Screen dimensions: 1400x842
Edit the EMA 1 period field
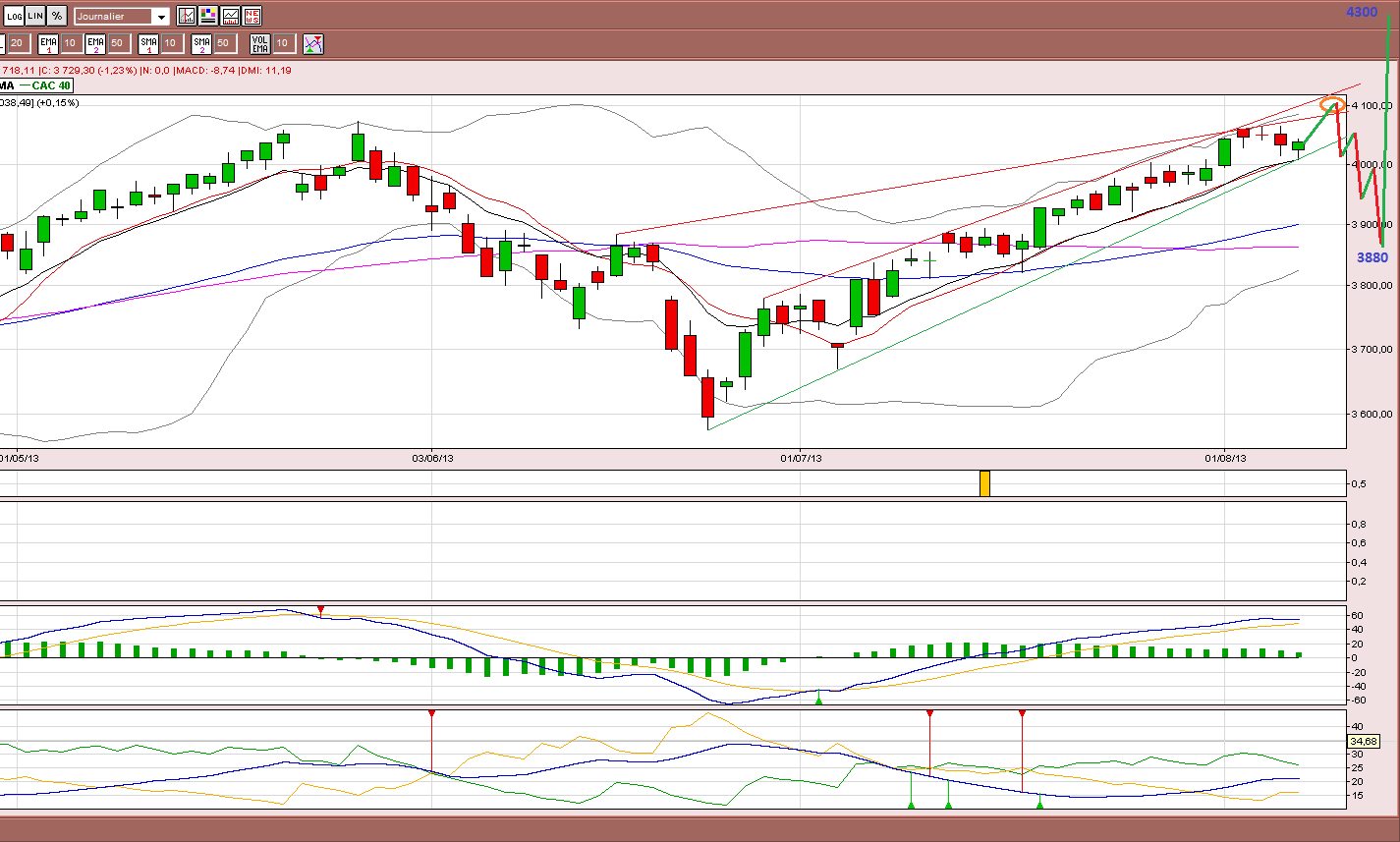[x=71, y=43]
